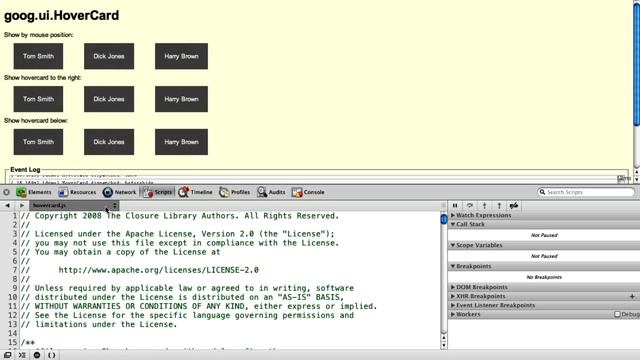This screenshot has height=360, width=640.
Task: Click Tom Smith in hovercard below row
Action: [38, 142]
